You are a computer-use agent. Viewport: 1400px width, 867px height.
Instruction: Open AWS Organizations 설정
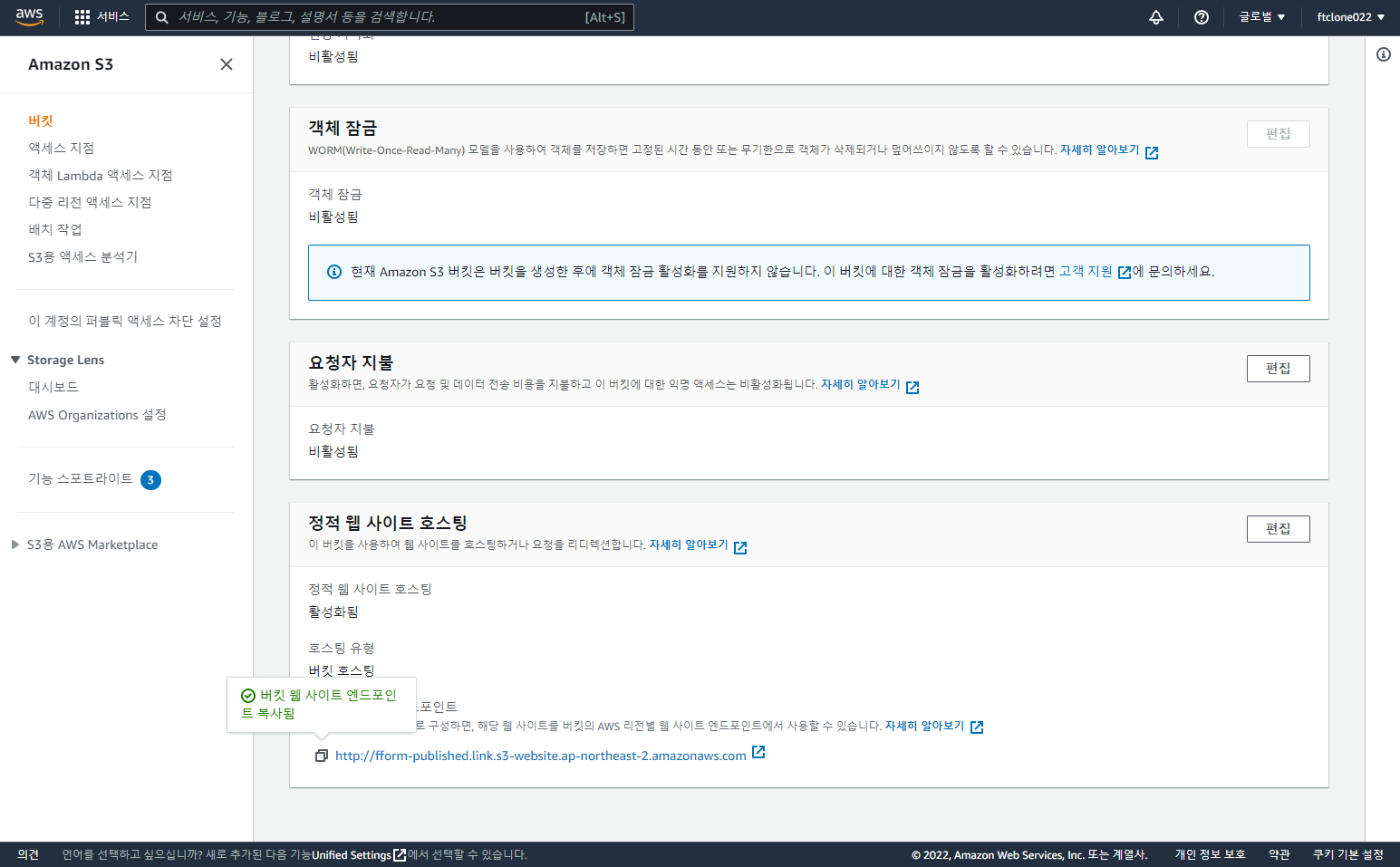(97, 415)
